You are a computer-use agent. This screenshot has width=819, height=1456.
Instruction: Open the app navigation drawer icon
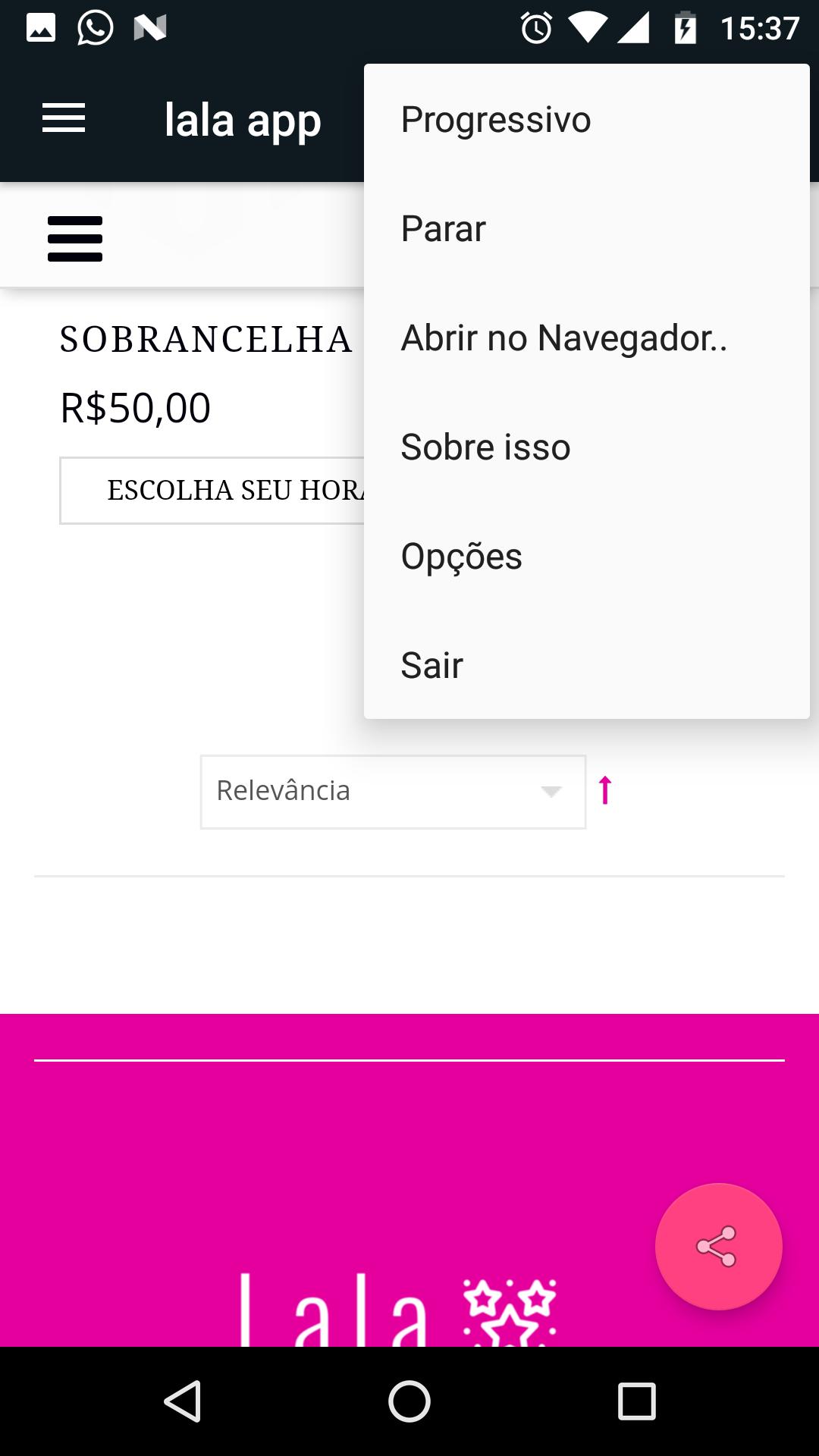[x=64, y=119]
